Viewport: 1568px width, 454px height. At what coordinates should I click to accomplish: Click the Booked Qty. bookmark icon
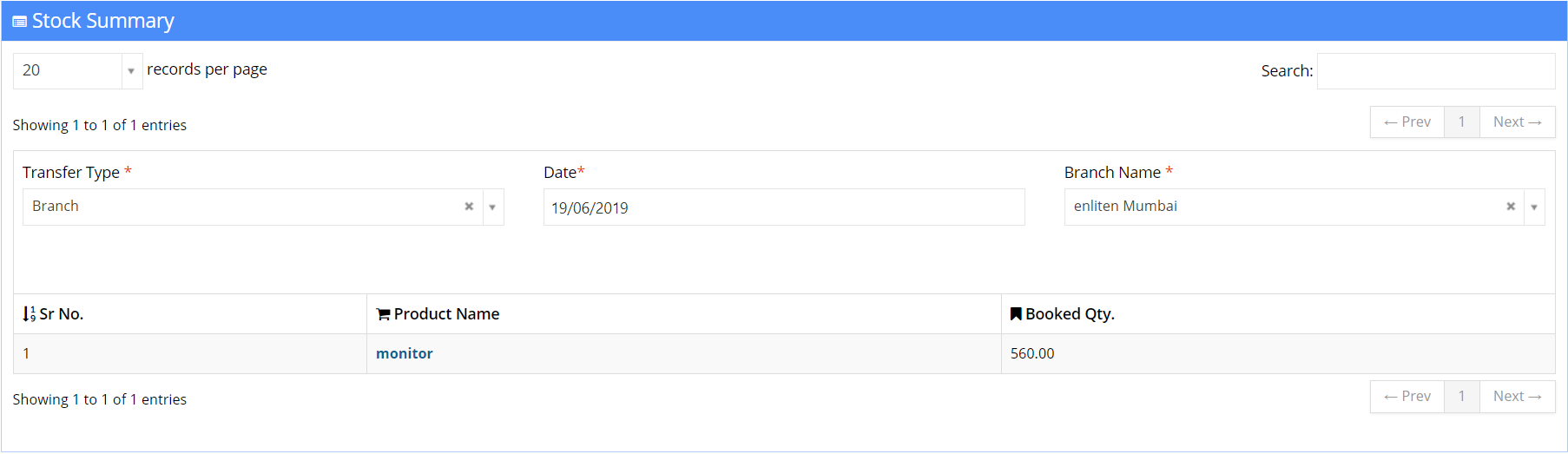click(1016, 313)
